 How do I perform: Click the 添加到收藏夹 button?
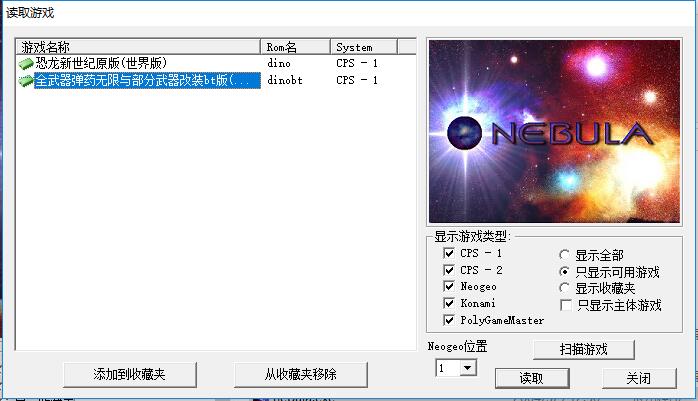pos(130,374)
